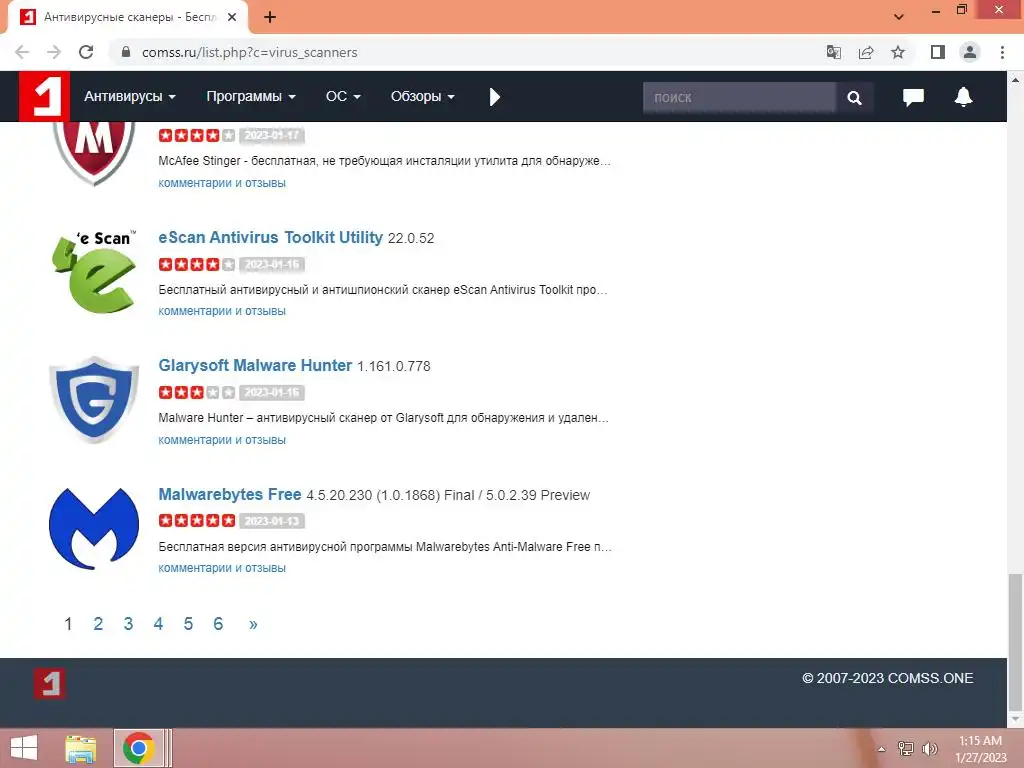Reload the page with refresh icon
This screenshot has width=1024, height=768.
tap(86, 52)
